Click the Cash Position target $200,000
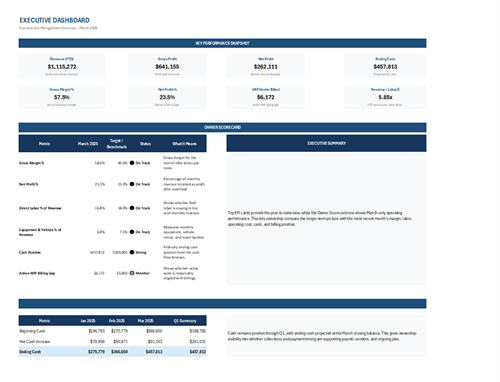Image resolution: width=500 pixels, height=382 pixels. (x=120, y=252)
